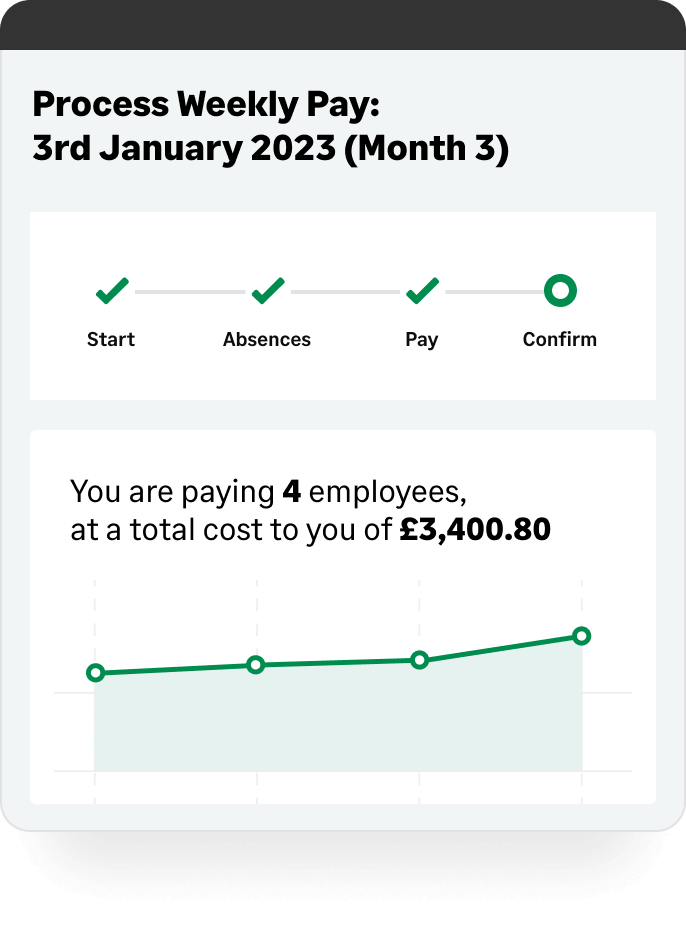Pick the third data point on the line

tap(420, 660)
